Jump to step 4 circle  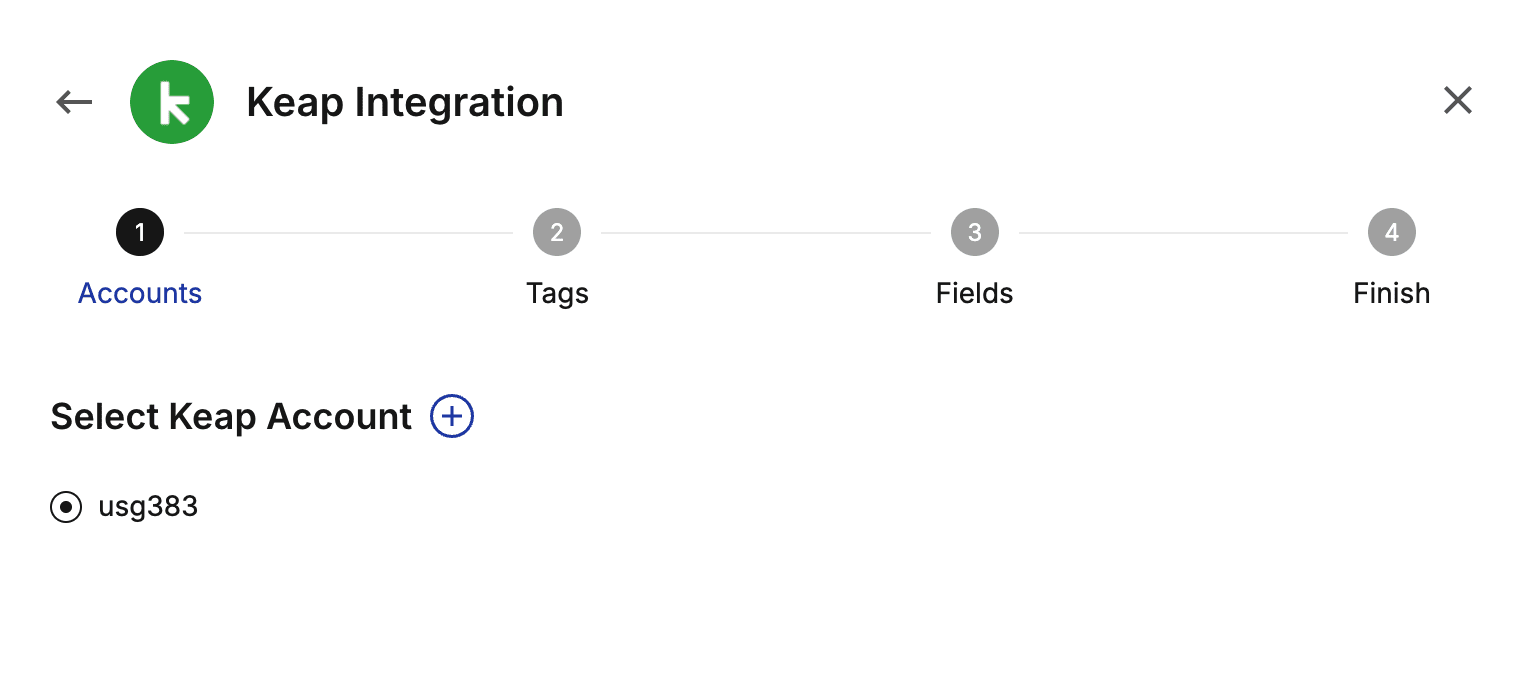(x=1392, y=233)
